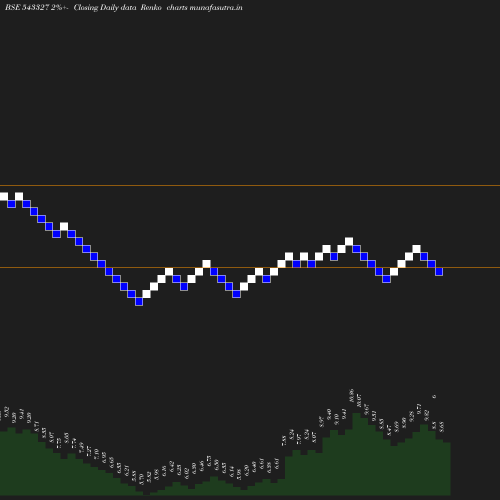Click the 'charts munafasutra.in' header text
The width and height of the screenshot is (500, 500).
(x=204, y=8)
